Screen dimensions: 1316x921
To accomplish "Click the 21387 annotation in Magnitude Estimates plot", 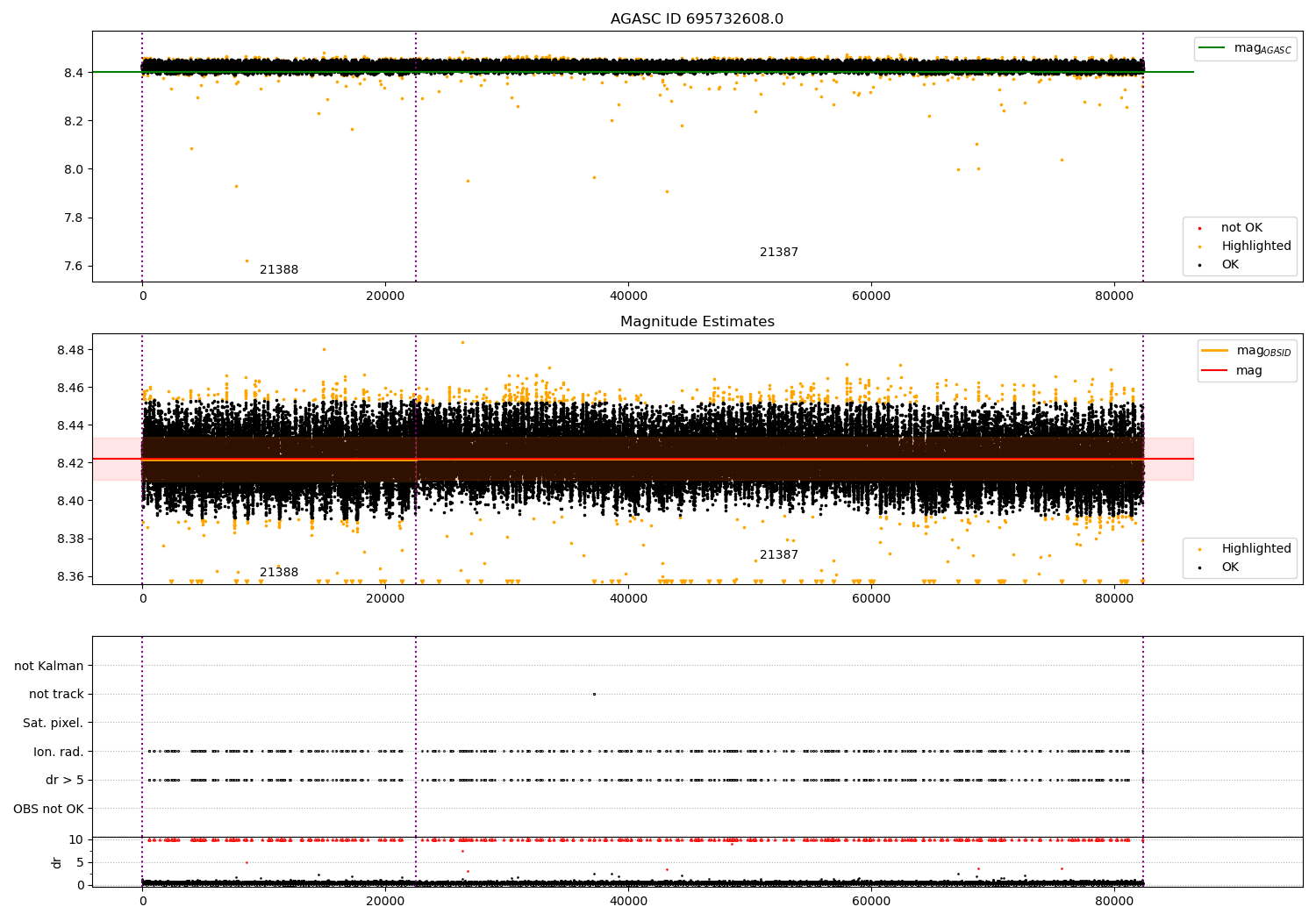I will [x=779, y=555].
